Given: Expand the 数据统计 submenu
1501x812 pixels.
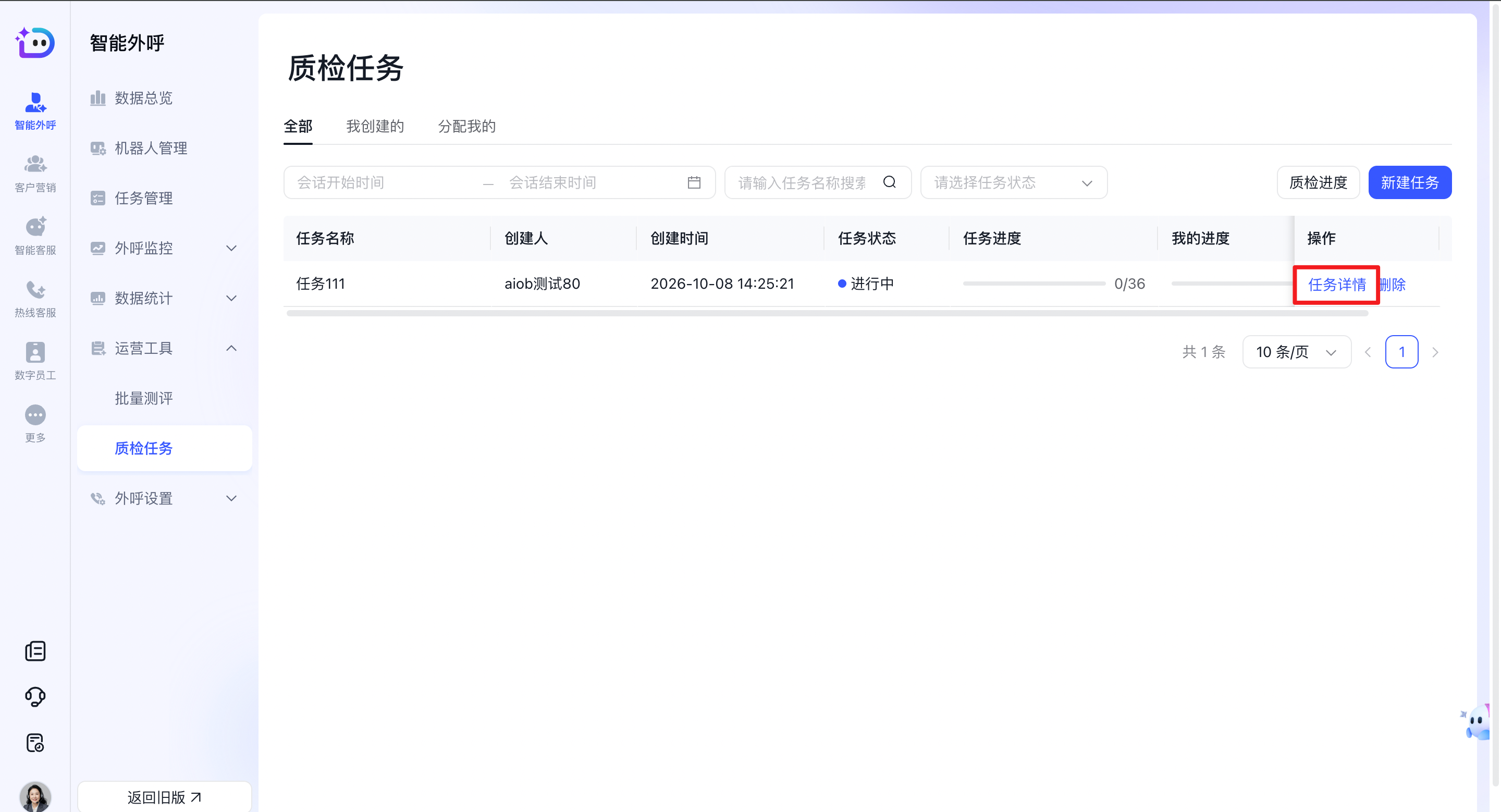Looking at the screenshot, I should 164,298.
